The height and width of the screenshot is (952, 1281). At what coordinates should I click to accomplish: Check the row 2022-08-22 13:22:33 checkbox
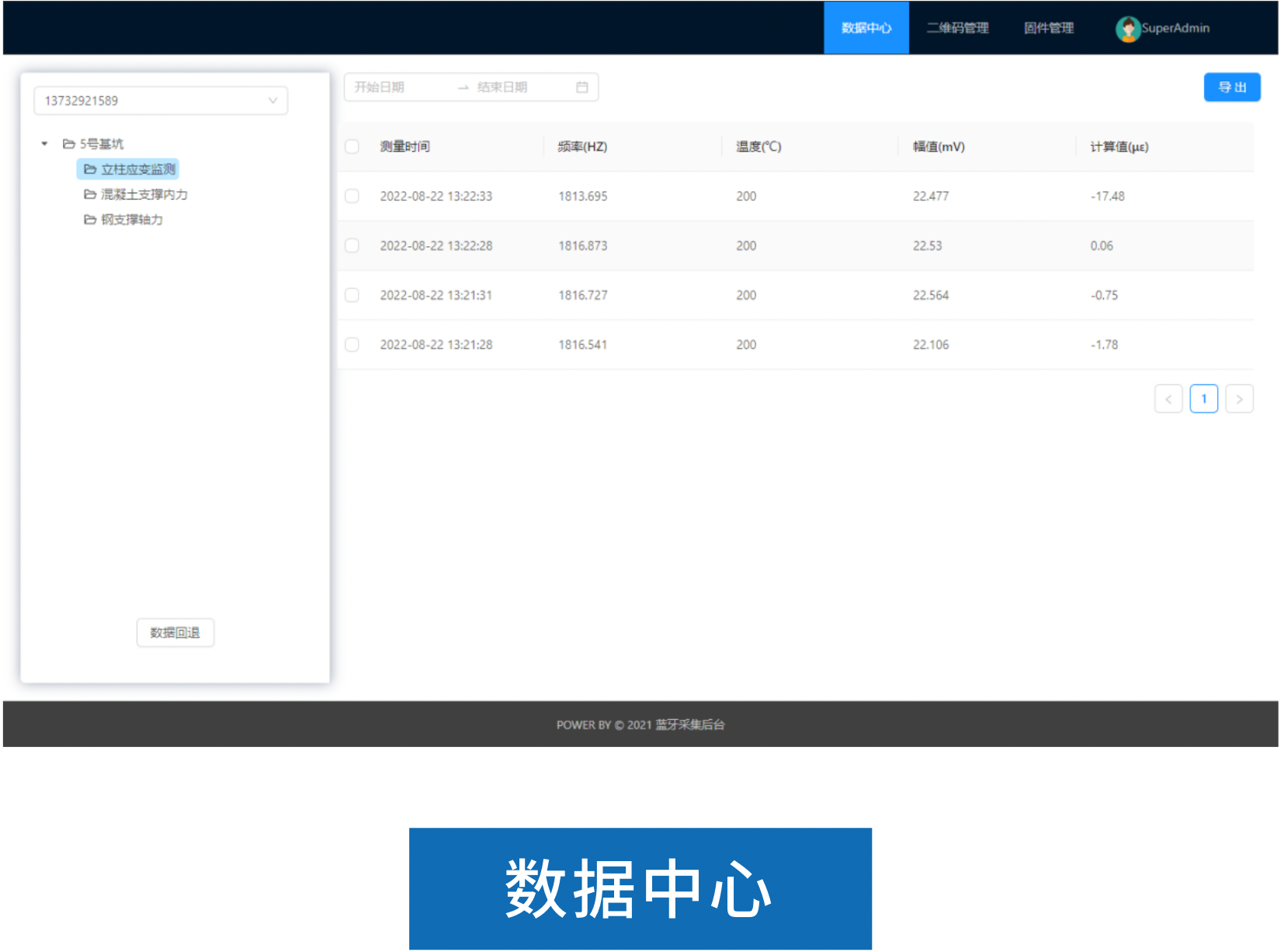352,196
